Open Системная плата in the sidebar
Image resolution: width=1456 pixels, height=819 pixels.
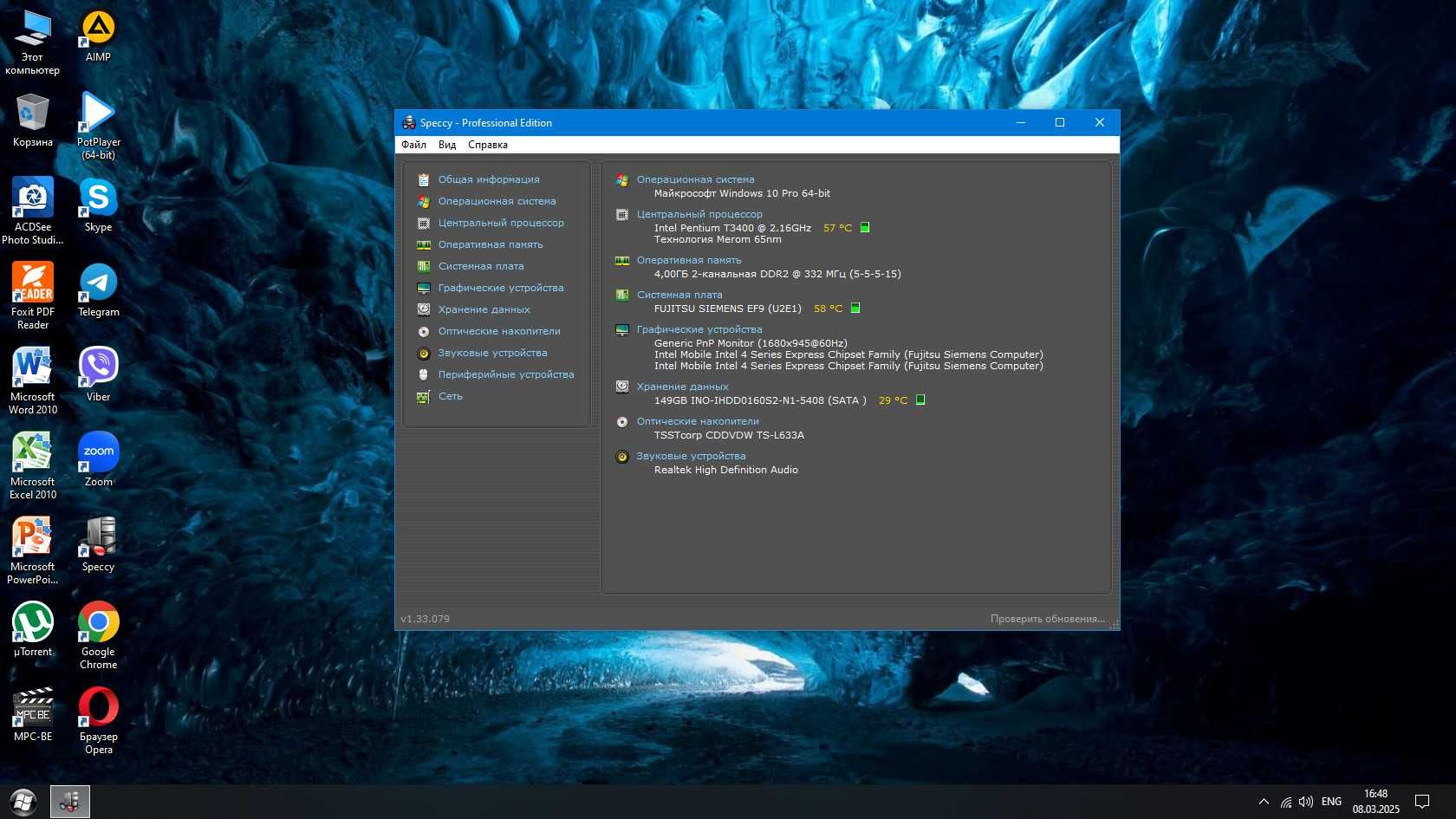(x=481, y=266)
